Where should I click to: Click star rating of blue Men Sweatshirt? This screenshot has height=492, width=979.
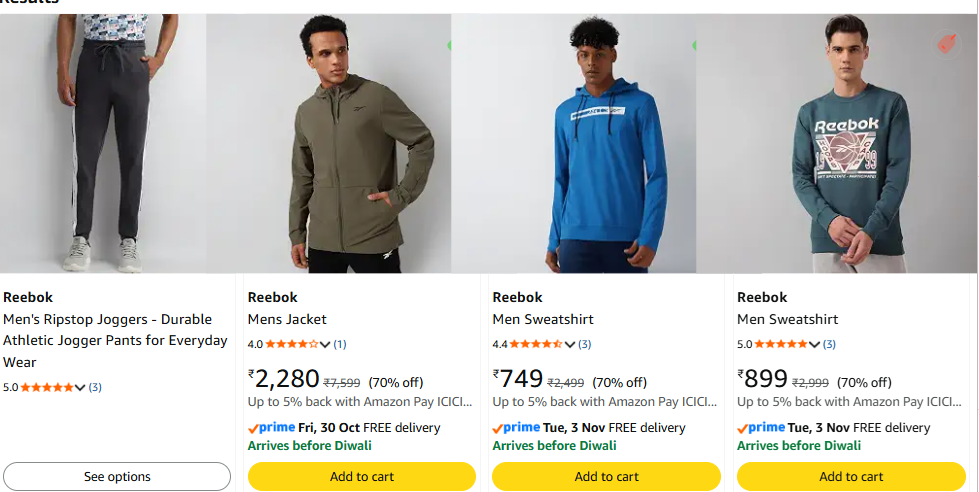(536, 344)
